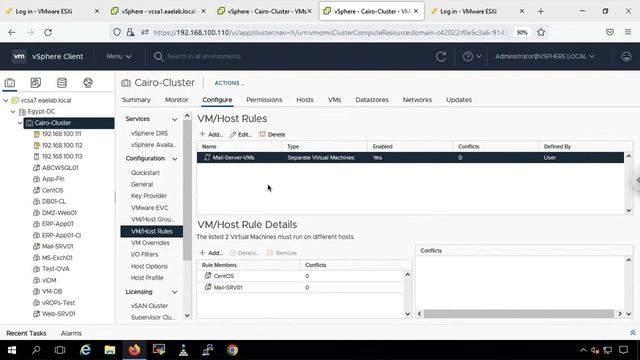Open the Menu dropdown
This screenshot has width=640, height=360.
[119, 56]
